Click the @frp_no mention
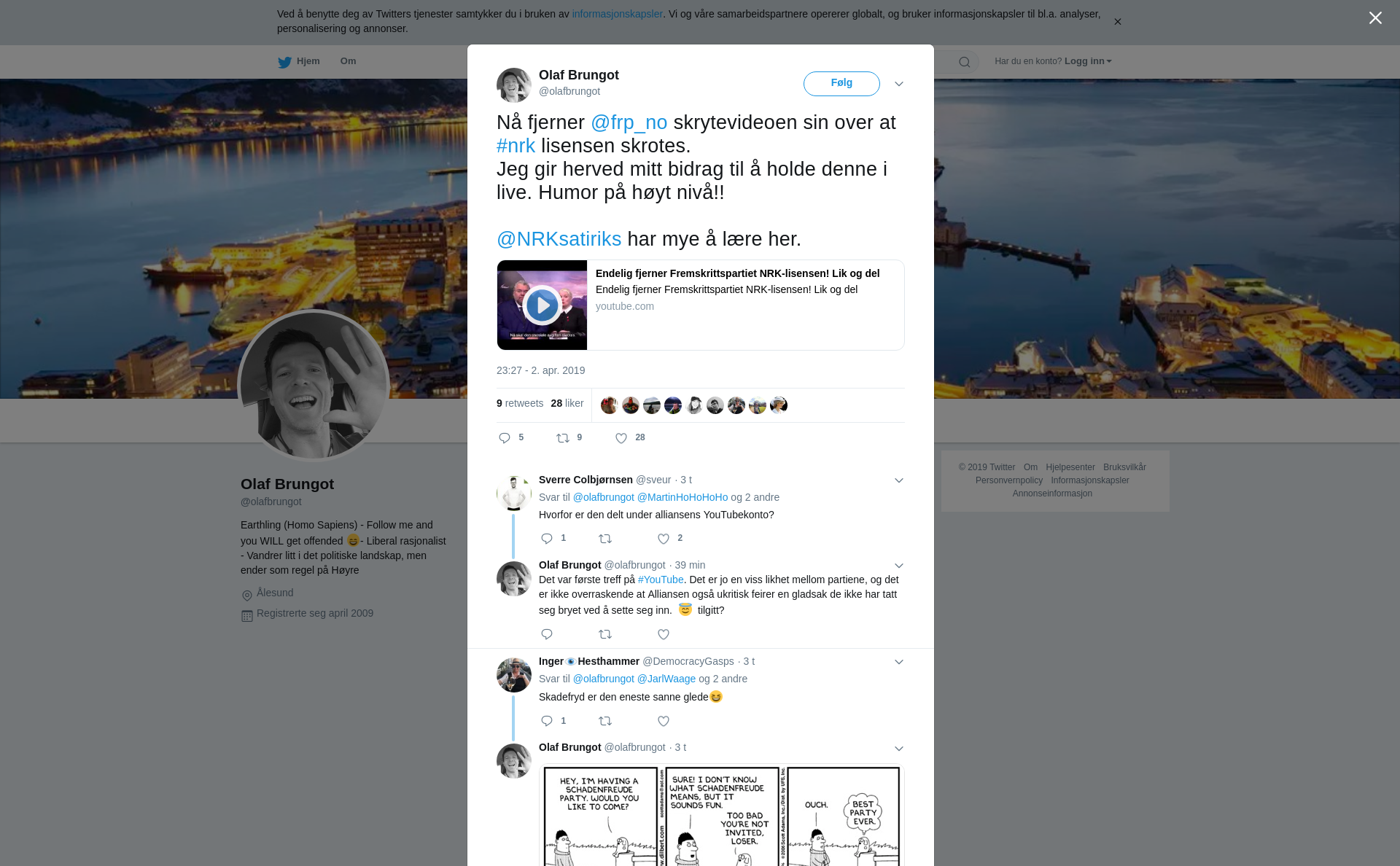Viewport: 1400px width, 866px height. [629, 122]
